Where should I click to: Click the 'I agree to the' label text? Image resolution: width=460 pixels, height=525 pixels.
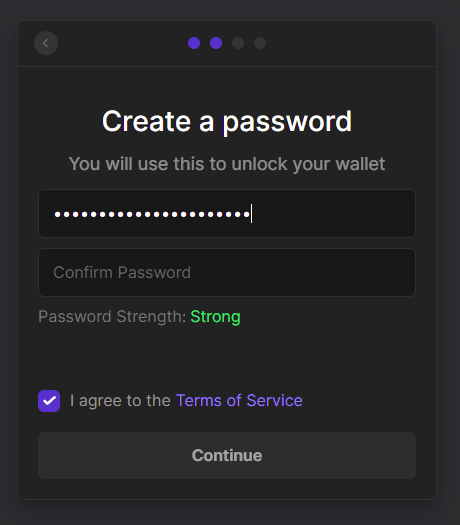pyautogui.click(x=120, y=401)
